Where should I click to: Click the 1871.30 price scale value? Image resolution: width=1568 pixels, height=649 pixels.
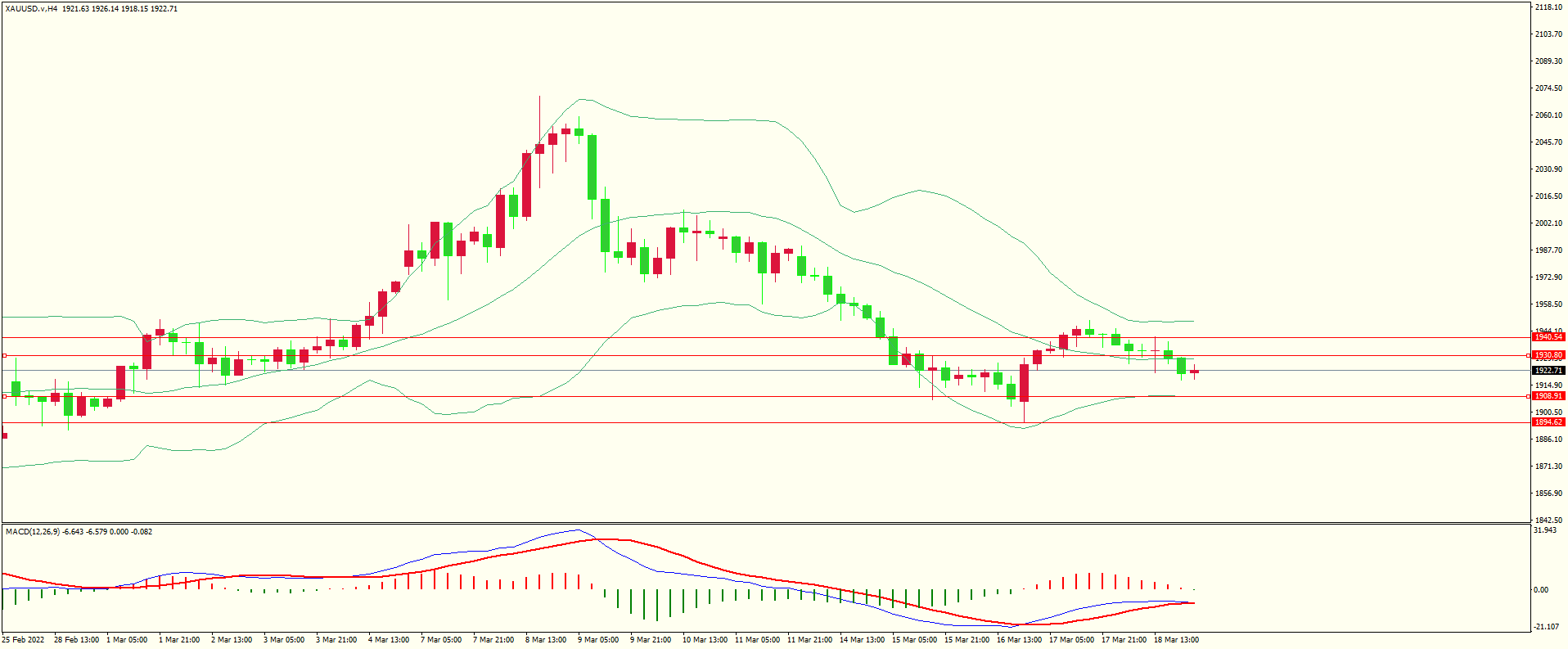click(1548, 466)
